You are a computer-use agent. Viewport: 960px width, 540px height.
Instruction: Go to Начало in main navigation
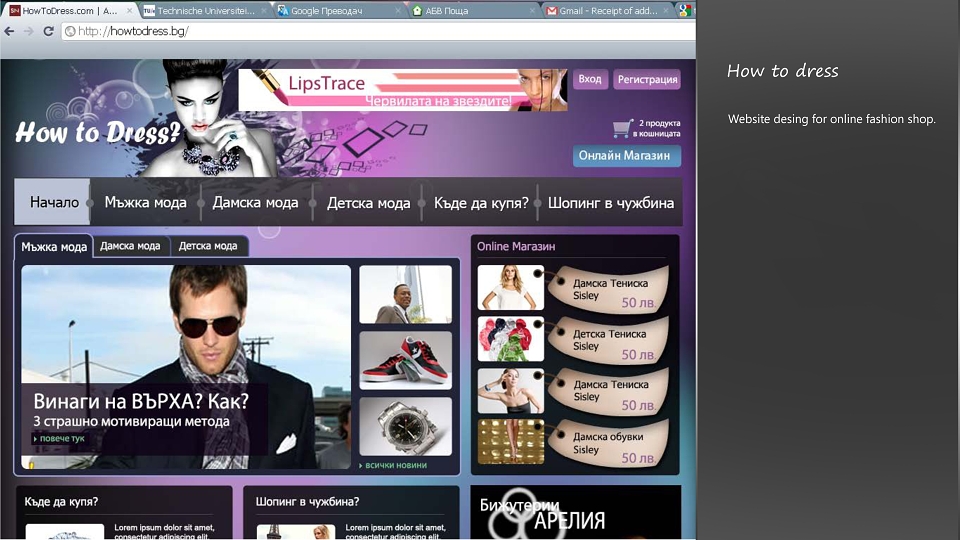point(53,202)
